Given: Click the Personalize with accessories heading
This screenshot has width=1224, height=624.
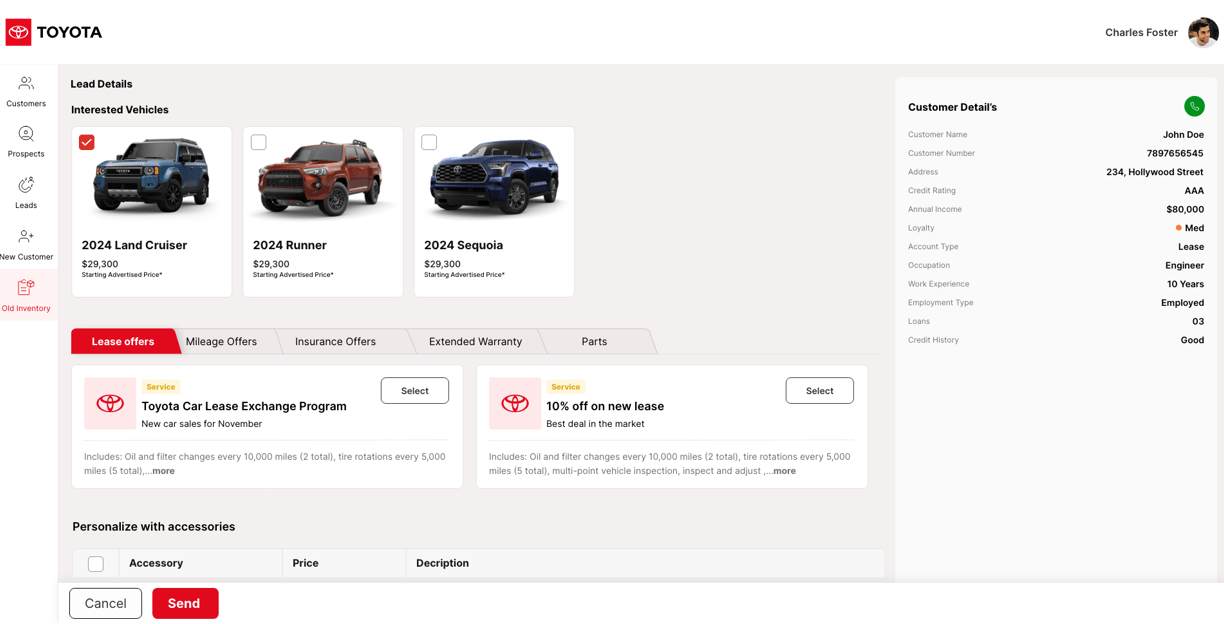Looking at the screenshot, I should [154, 526].
